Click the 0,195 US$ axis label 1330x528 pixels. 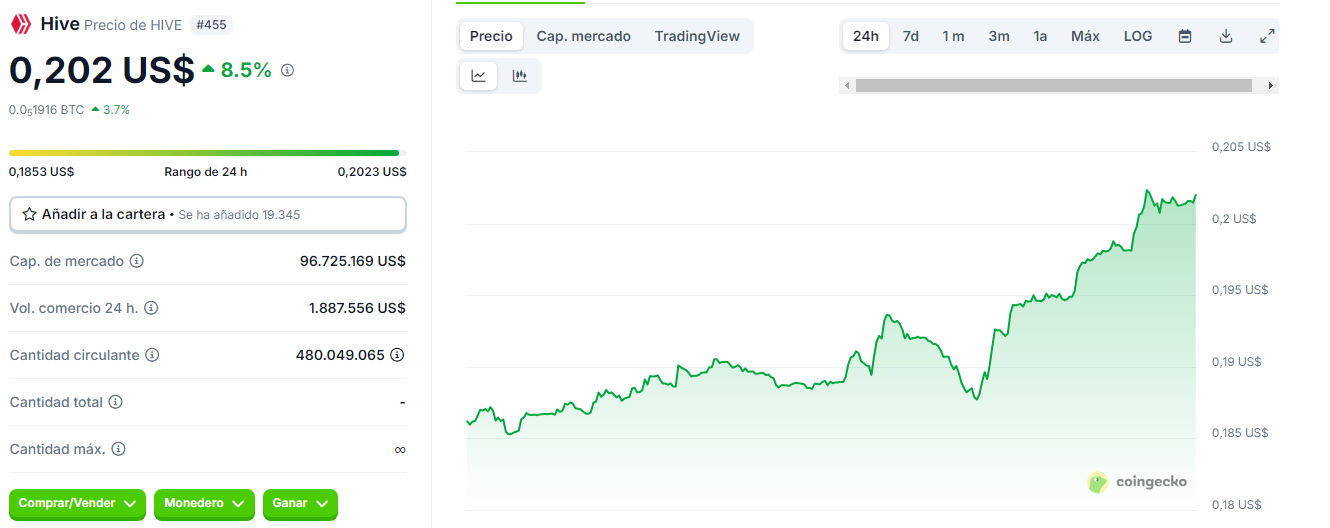pyautogui.click(x=1240, y=290)
